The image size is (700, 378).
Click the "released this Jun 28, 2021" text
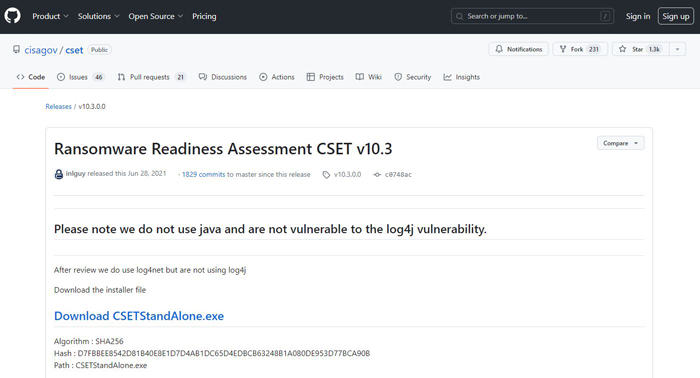(x=127, y=174)
